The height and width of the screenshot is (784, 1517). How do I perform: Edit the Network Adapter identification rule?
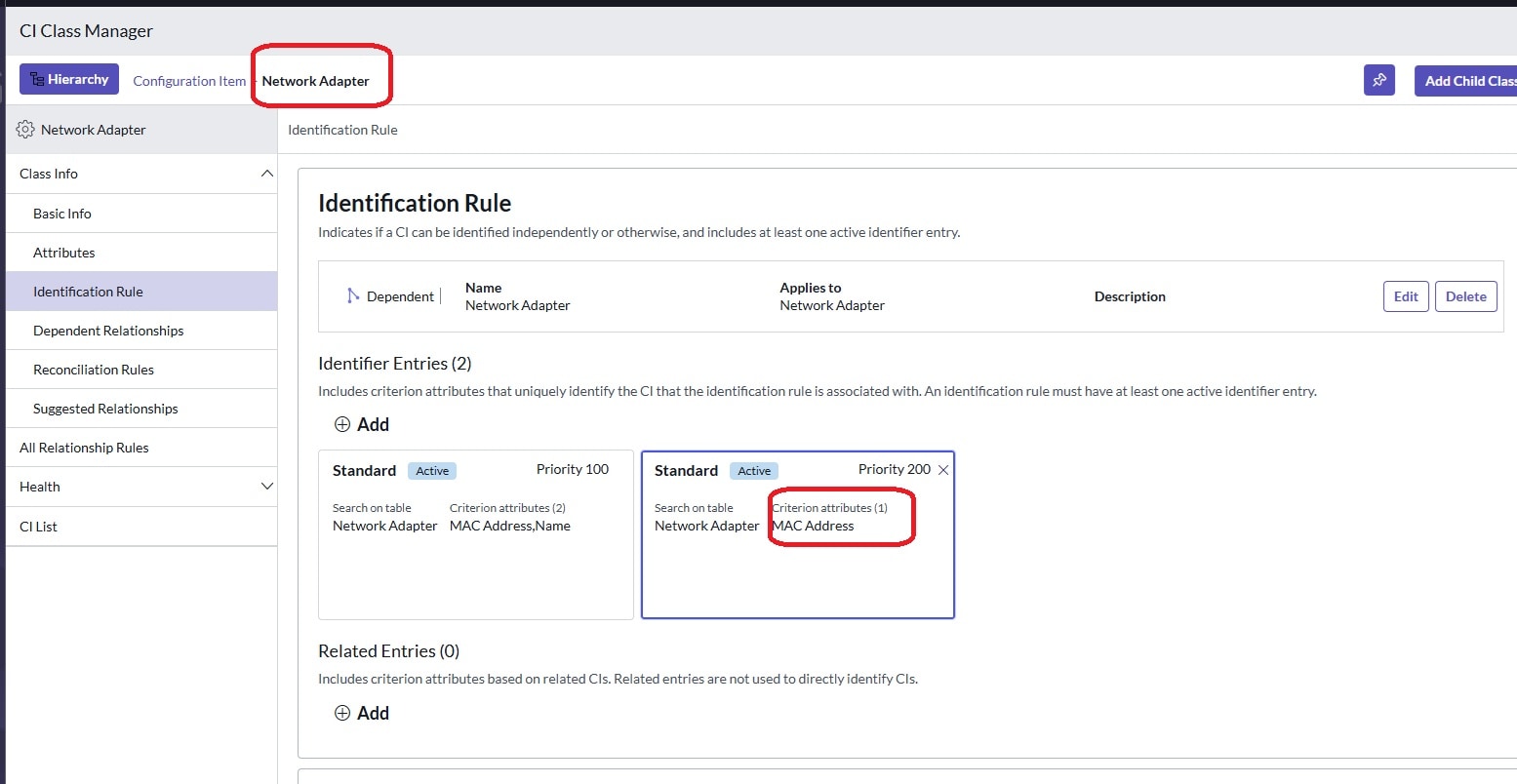point(1406,296)
